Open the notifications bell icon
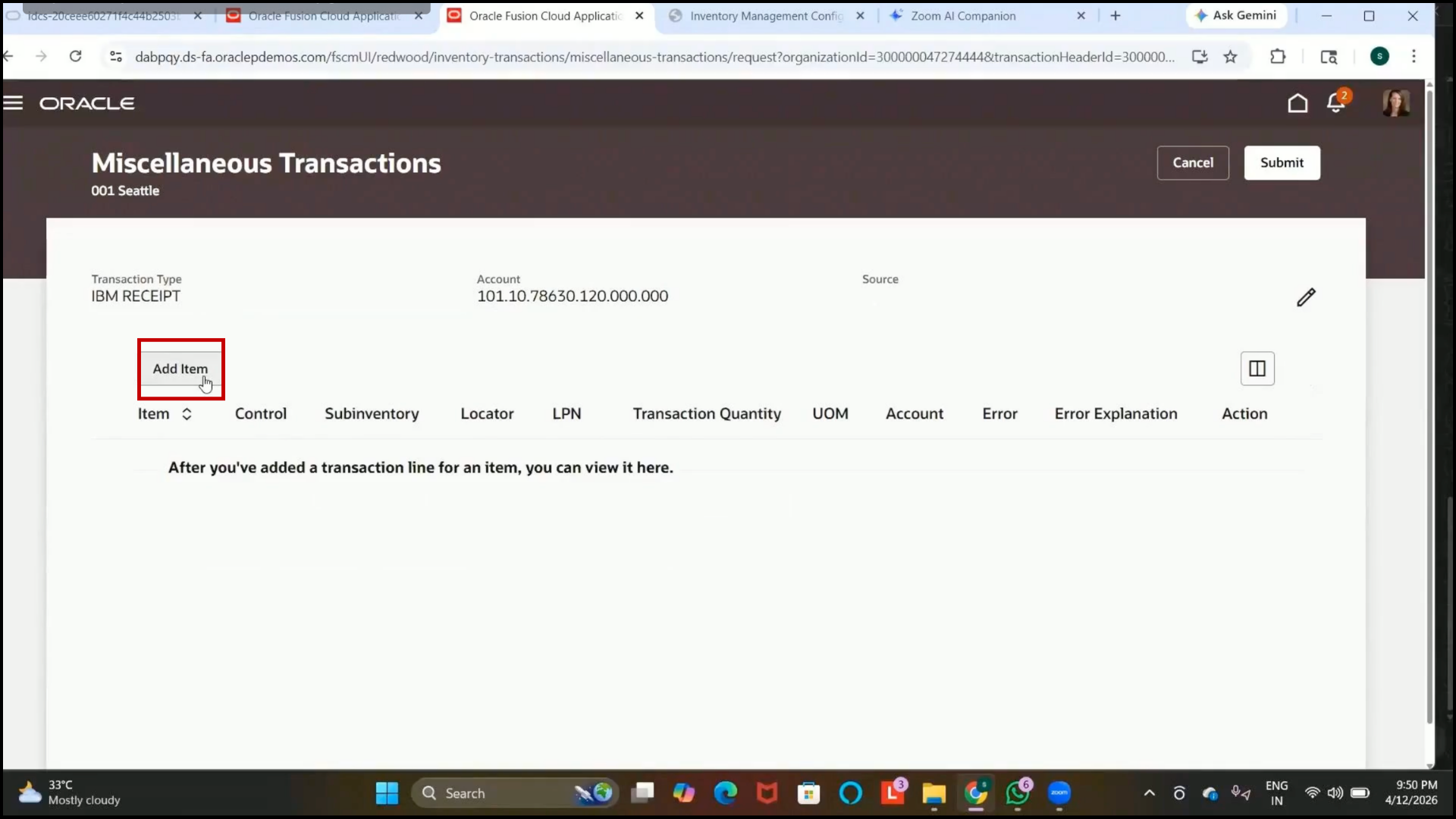This screenshot has width=1456, height=819. (x=1336, y=102)
